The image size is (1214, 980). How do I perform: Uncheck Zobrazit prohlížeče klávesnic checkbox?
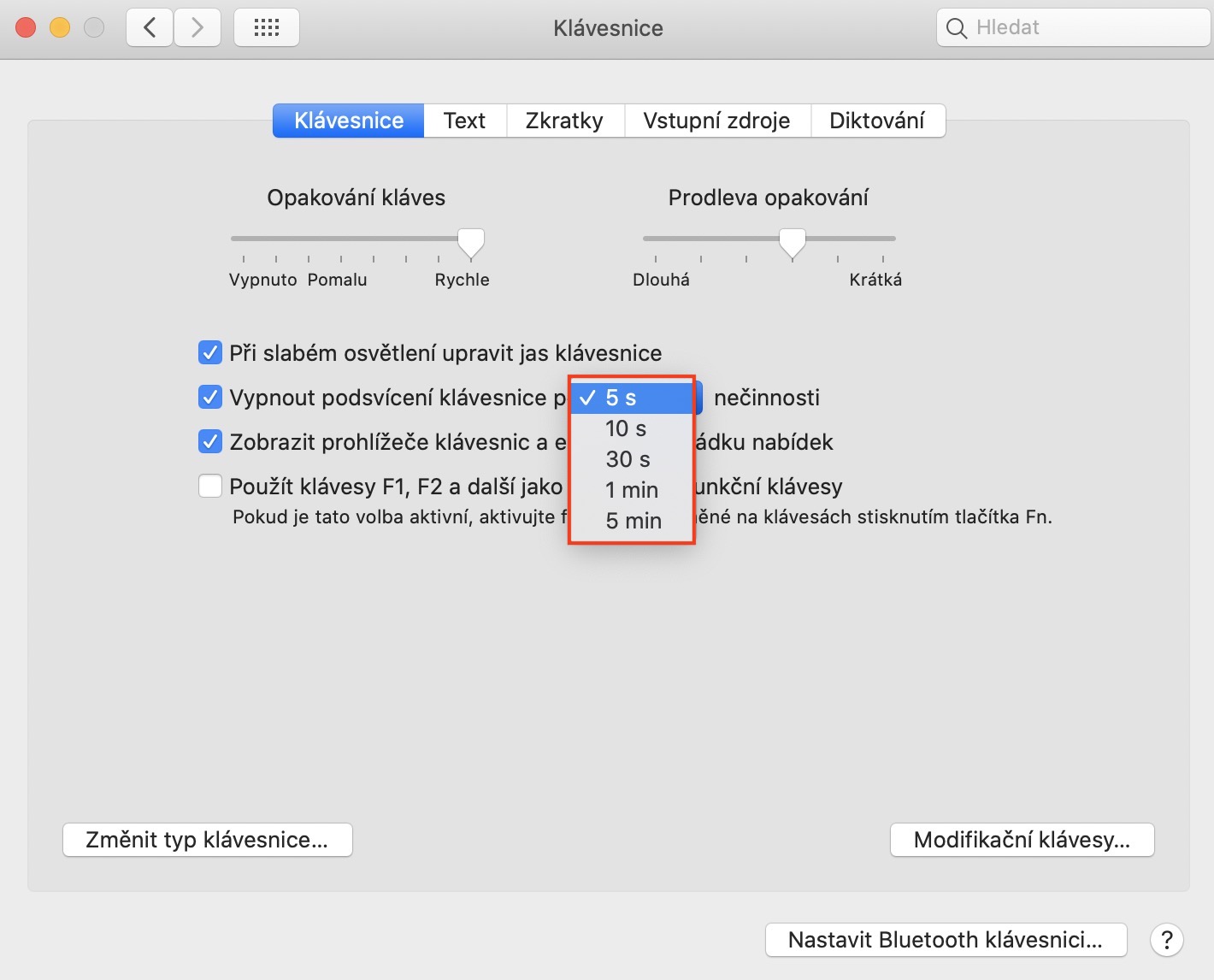pos(210,441)
